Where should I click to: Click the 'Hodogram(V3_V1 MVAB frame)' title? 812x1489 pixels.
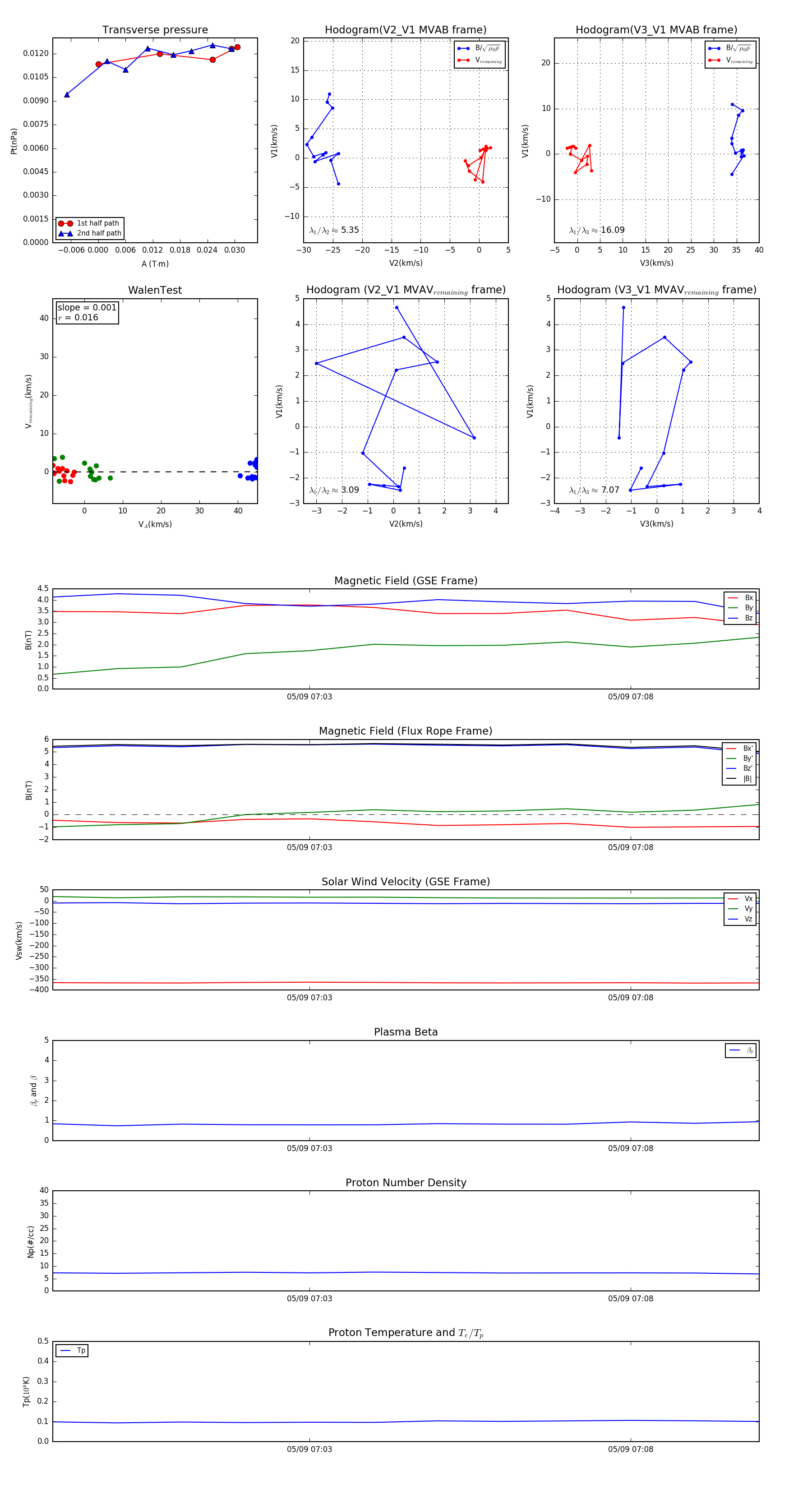tap(656, 30)
